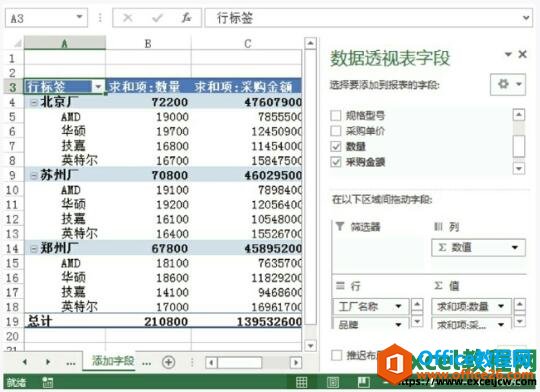Switch to Page Layout view icon
The width and height of the screenshot is (540, 392).
(333, 382)
